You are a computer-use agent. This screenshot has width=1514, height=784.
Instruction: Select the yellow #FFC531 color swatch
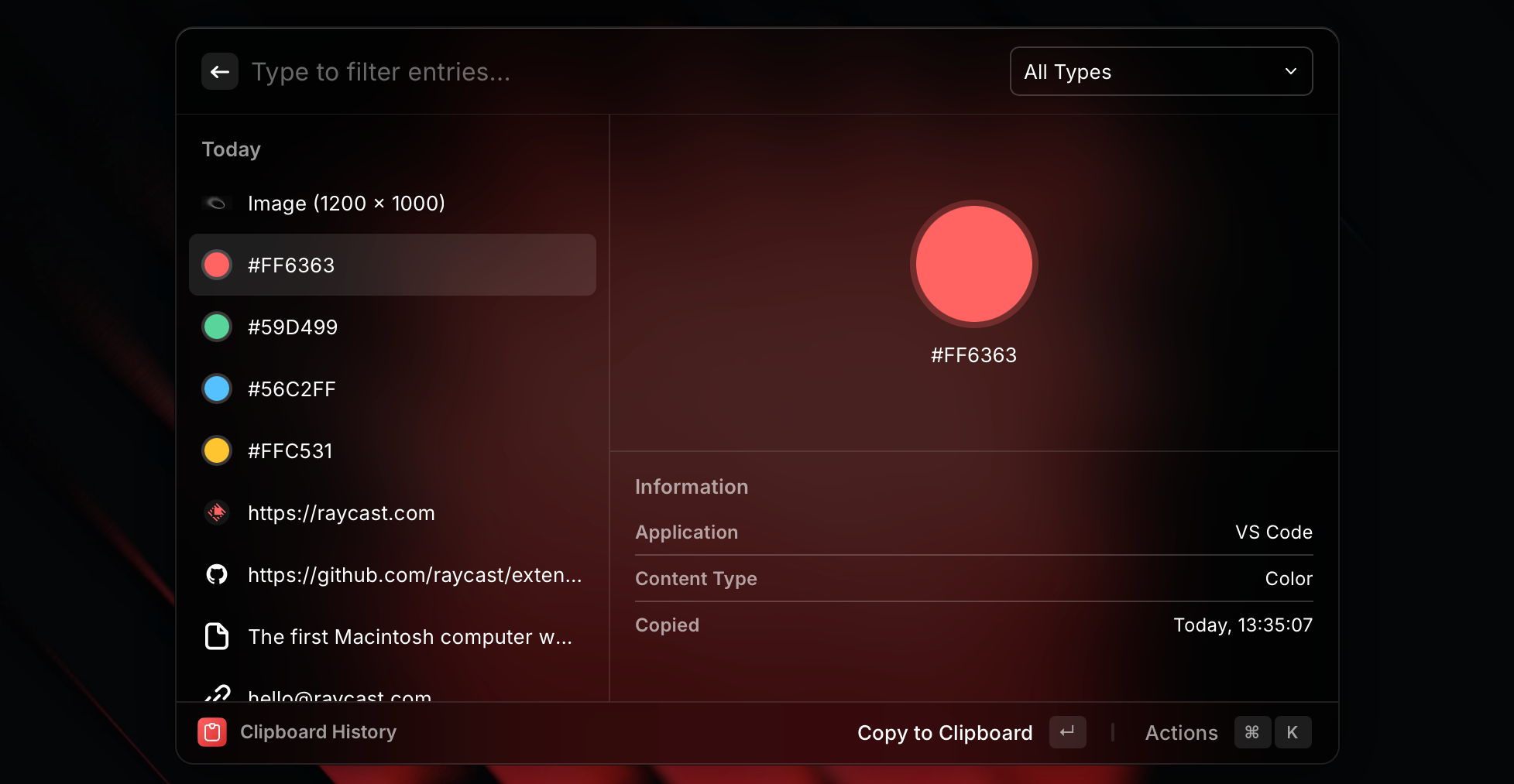click(217, 450)
